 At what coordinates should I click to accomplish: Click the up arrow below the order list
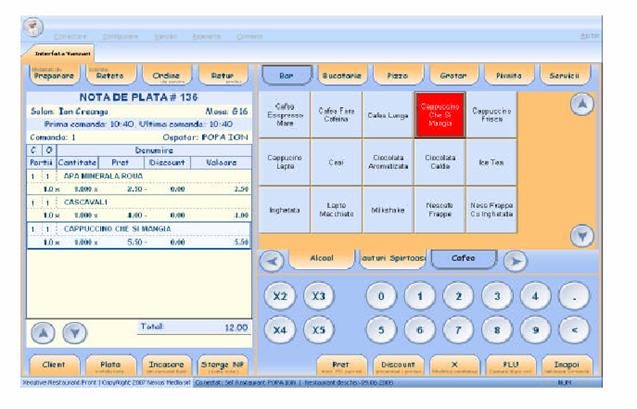44,334
